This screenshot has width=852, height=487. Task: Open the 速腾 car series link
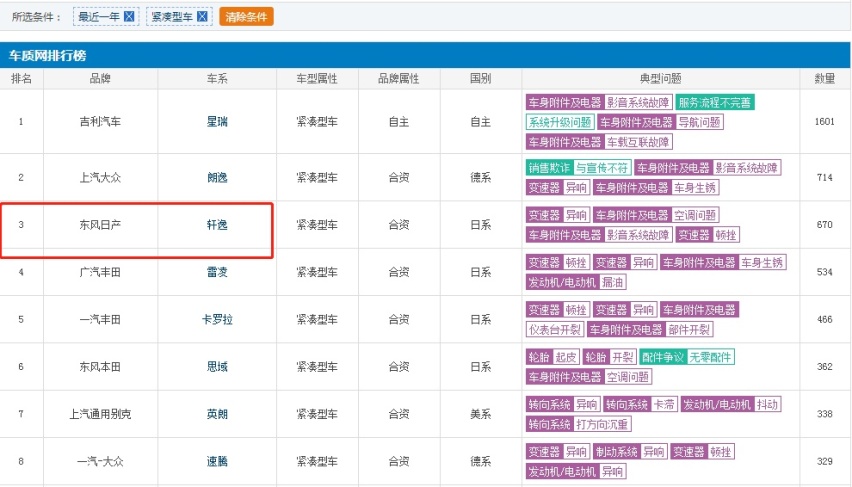[x=217, y=461]
